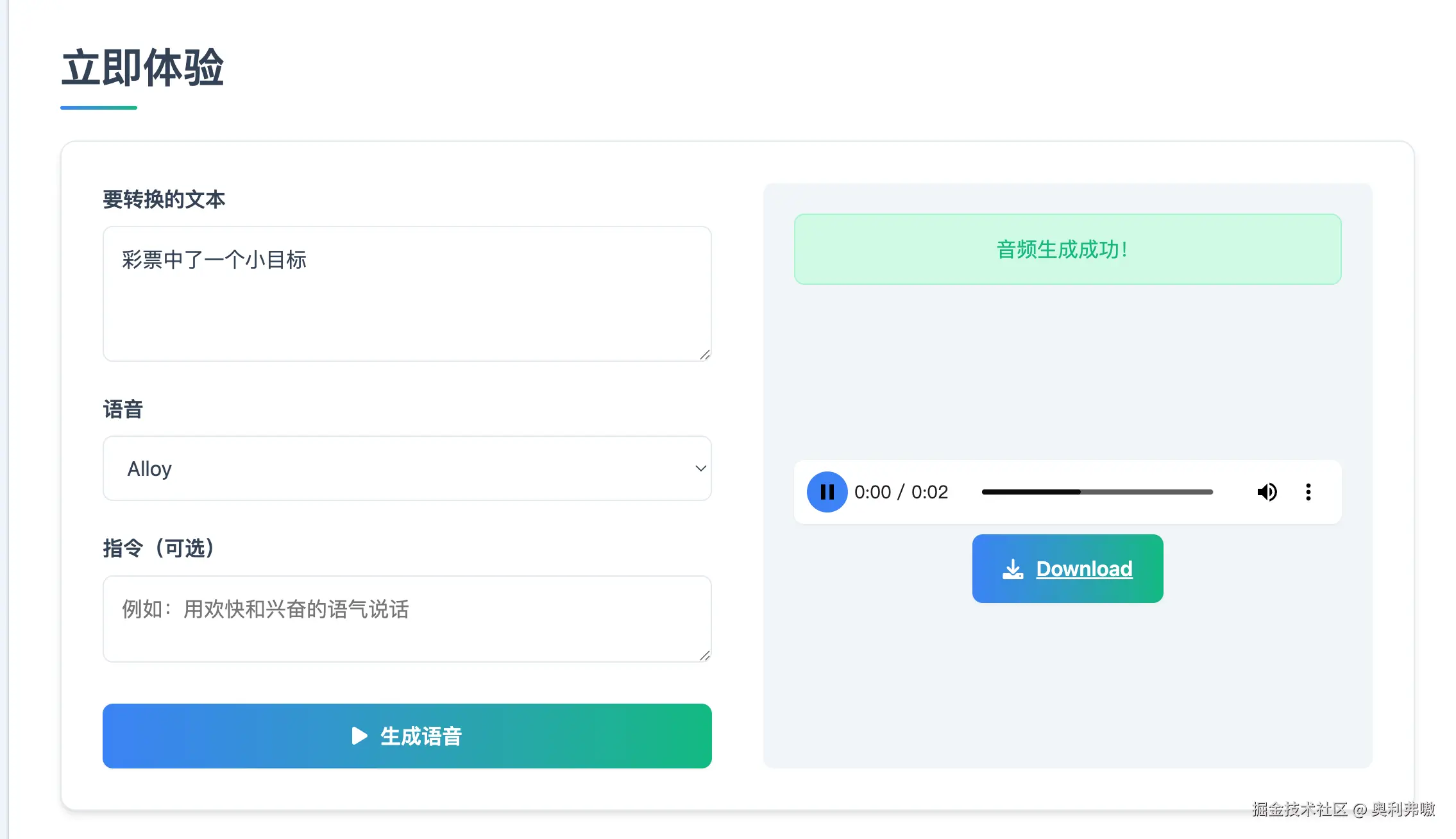Click the 指令（可选）instruction field
Image resolution: width=1456 pixels, height=839 pixels.
pos(406,618)
